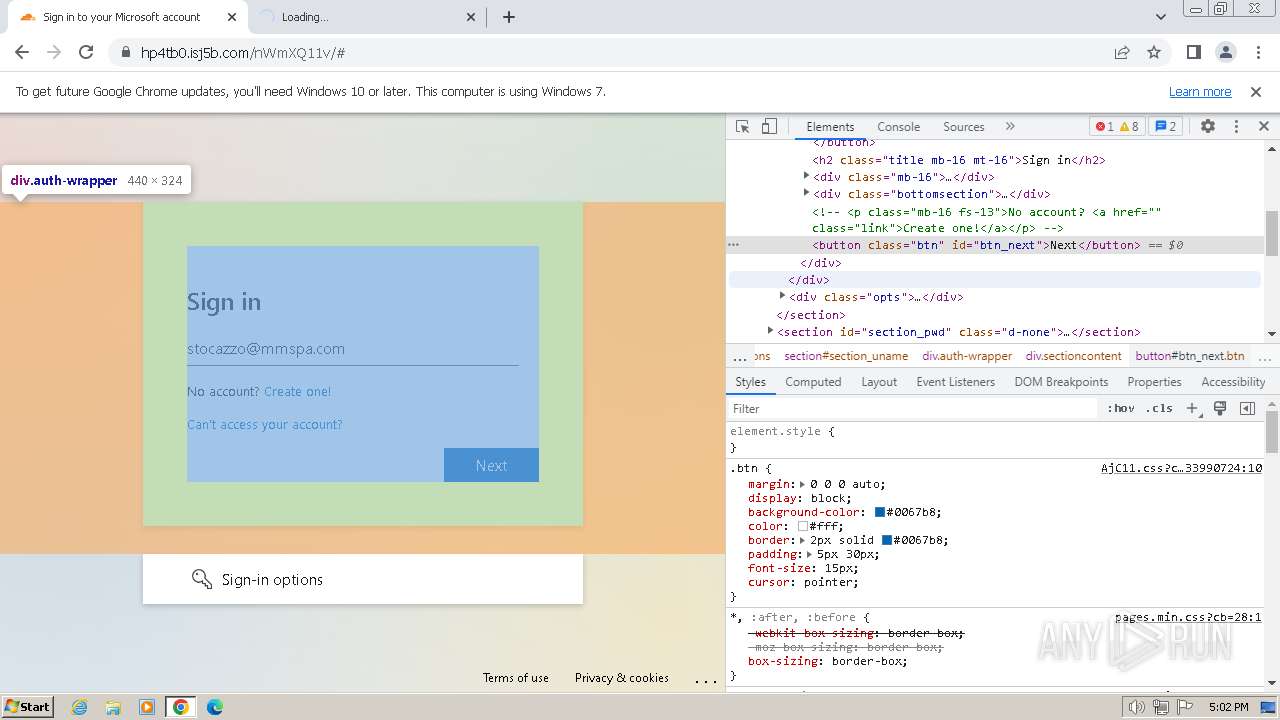This screenshot has width=1280, height=720.
Task: Switch to the Loading tab
Action: [x=366, y=17]
